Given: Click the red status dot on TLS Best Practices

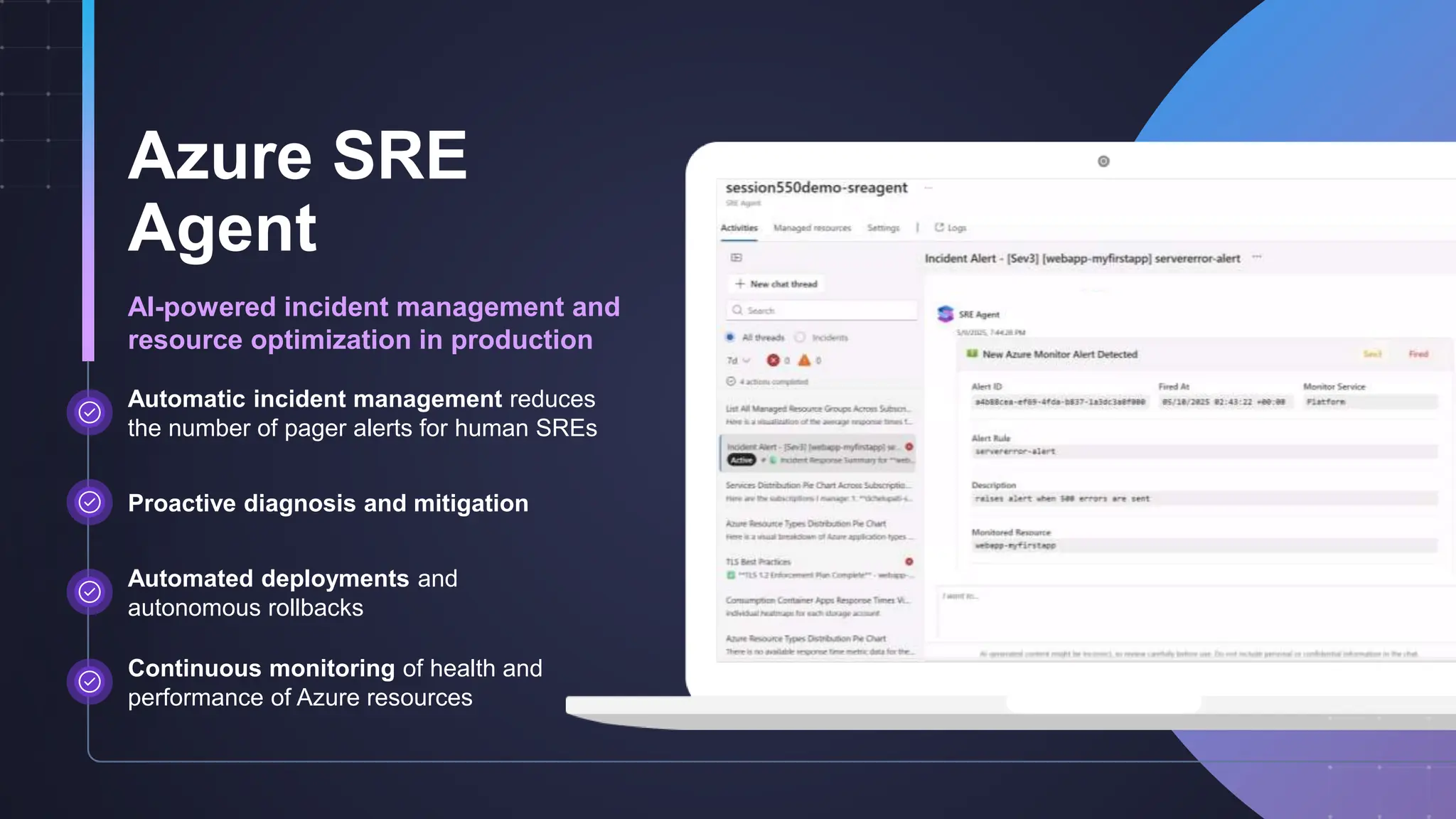Looking at the screenshot, I should coord(909,562).
